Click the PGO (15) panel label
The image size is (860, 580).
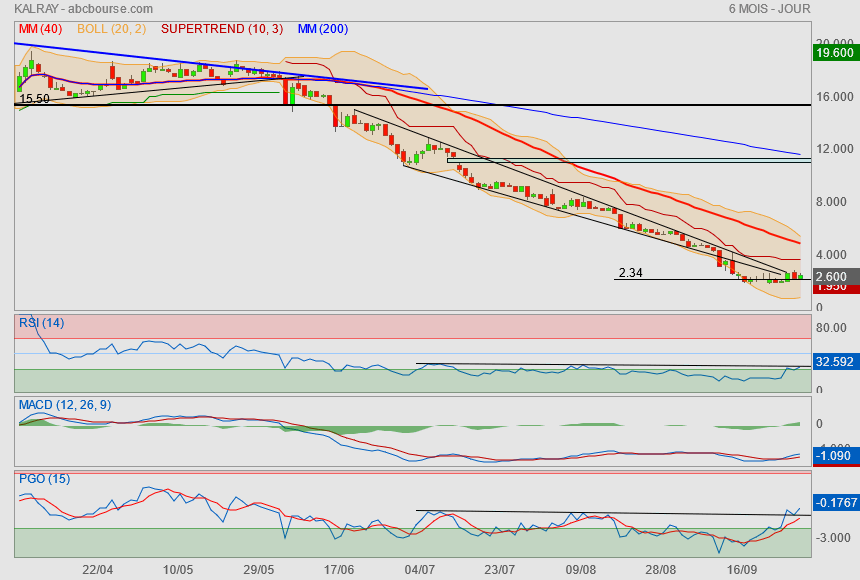[44, 479]
